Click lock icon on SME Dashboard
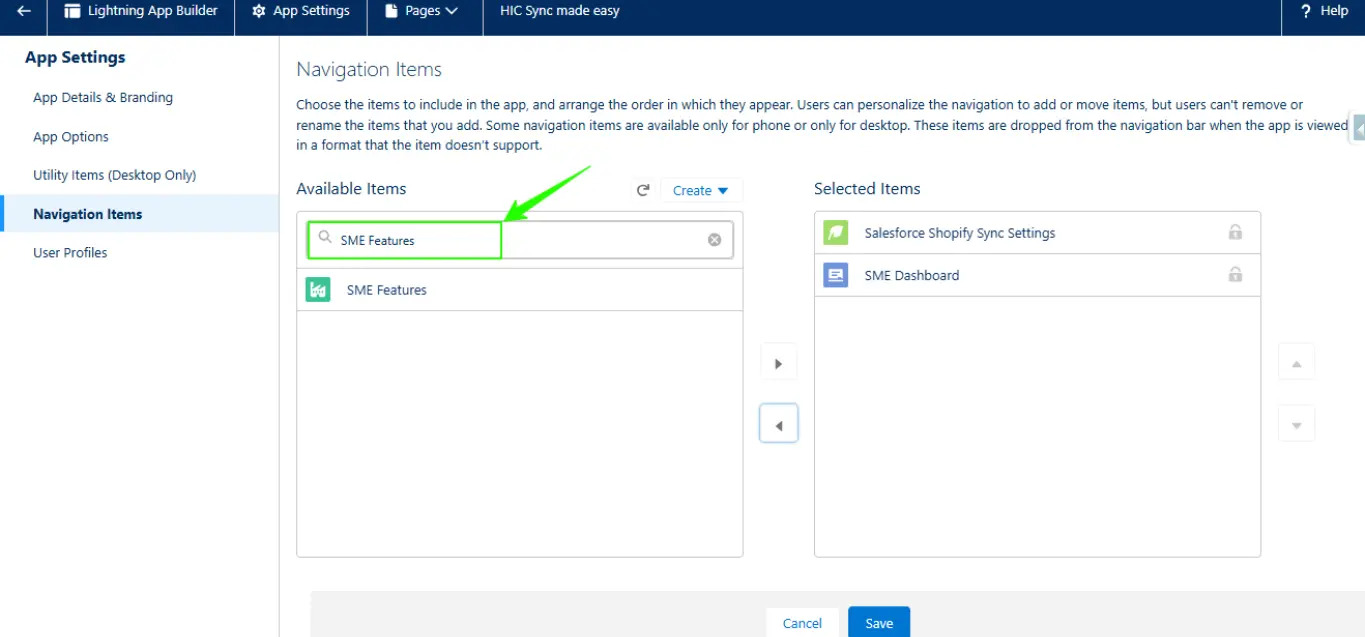The image size is (1365, 637). pos(1235,274)
